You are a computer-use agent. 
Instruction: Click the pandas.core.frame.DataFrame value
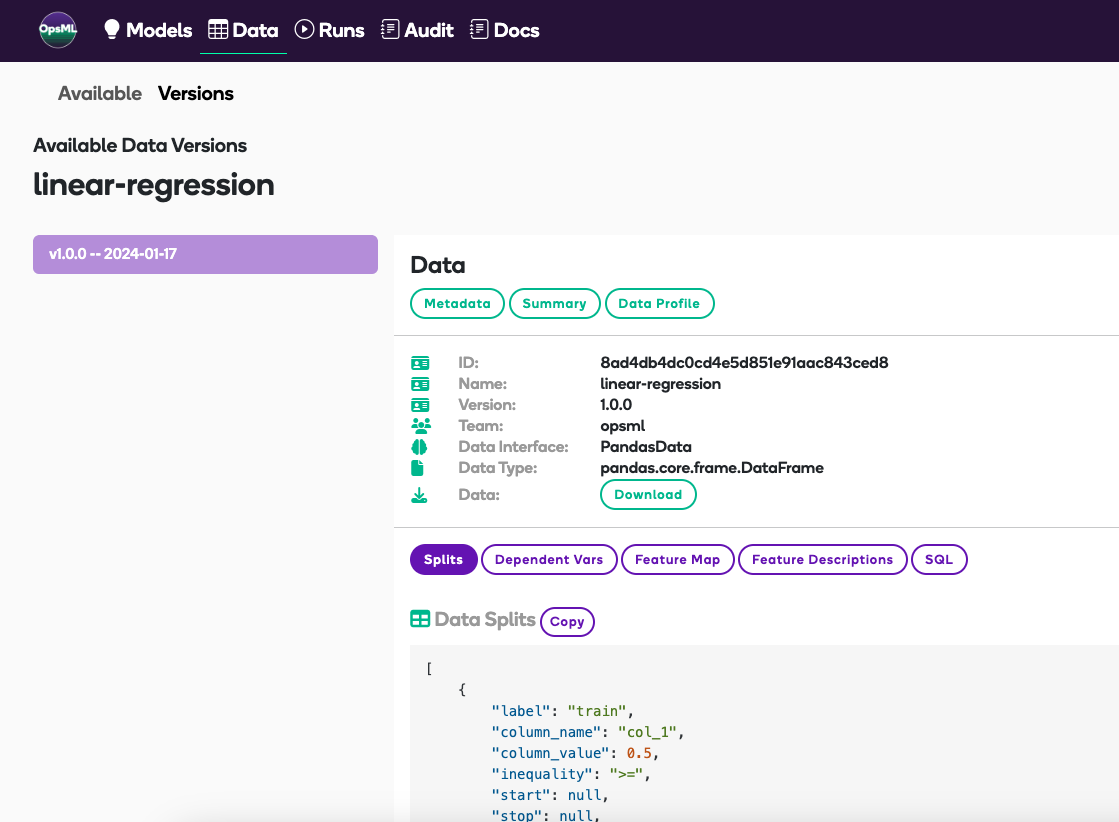pos(712,468)
